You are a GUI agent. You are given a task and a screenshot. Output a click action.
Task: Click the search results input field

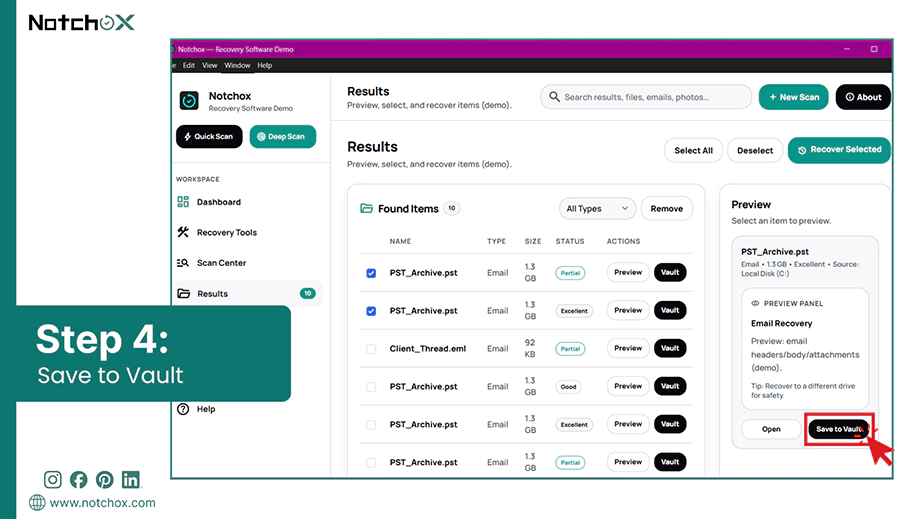(646, 97)
